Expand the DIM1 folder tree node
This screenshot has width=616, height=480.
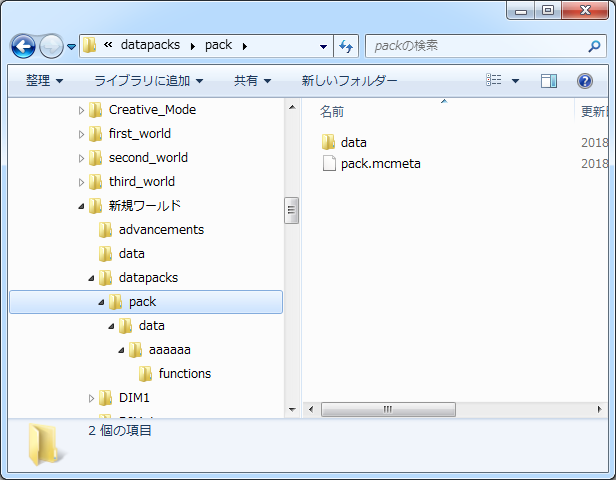tap(92, 398)
